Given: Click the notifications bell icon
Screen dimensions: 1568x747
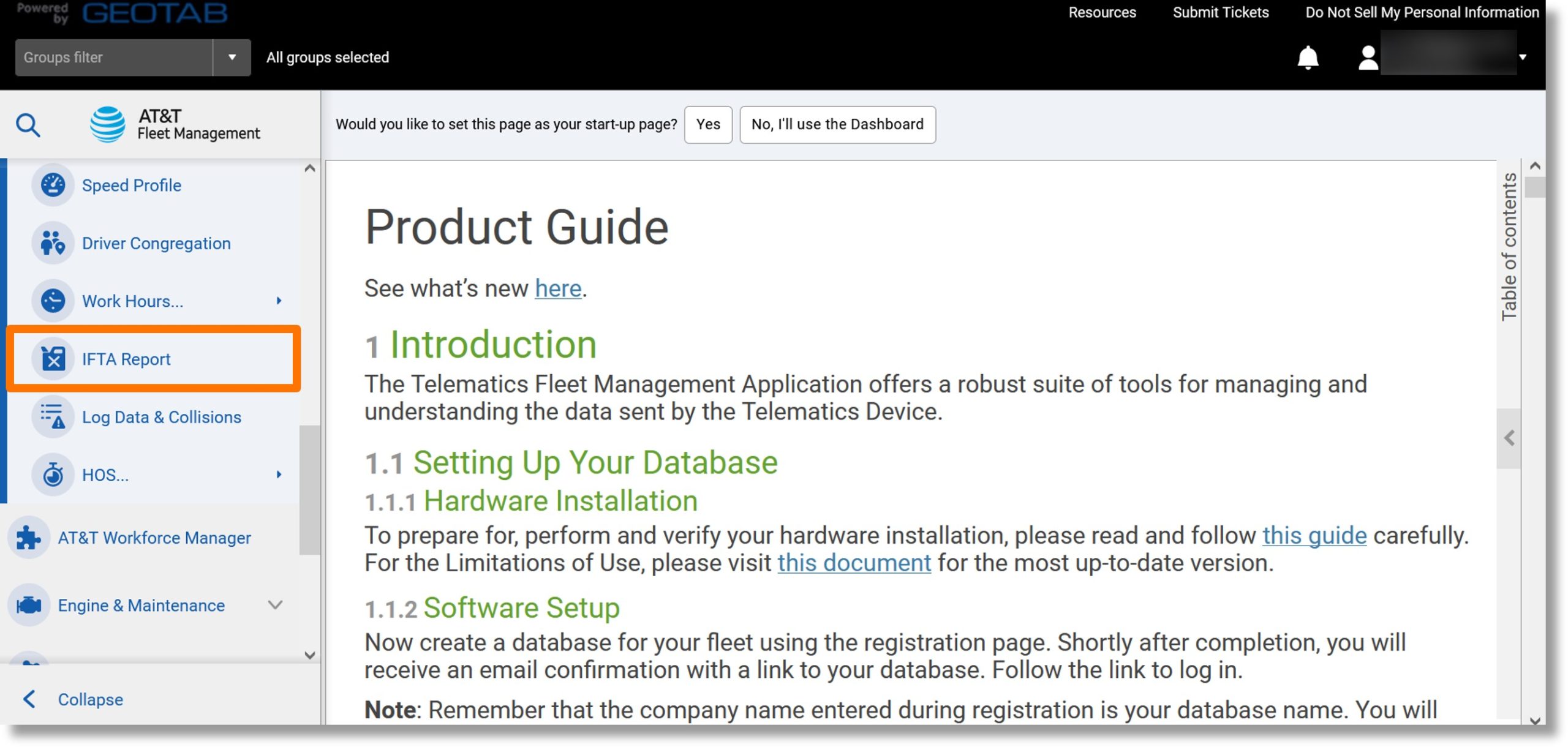Looking at the screenshot, I should [1308, 57].
